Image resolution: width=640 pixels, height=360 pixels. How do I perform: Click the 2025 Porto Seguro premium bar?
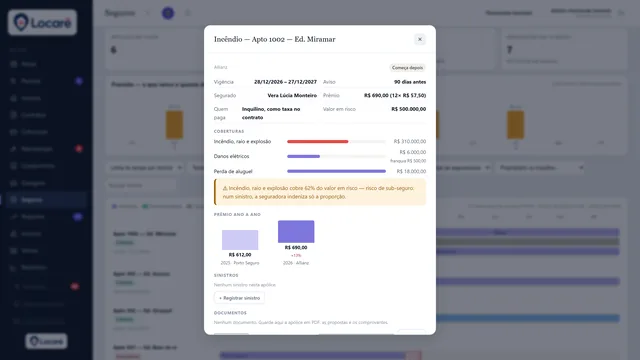(x=240, y=240)
